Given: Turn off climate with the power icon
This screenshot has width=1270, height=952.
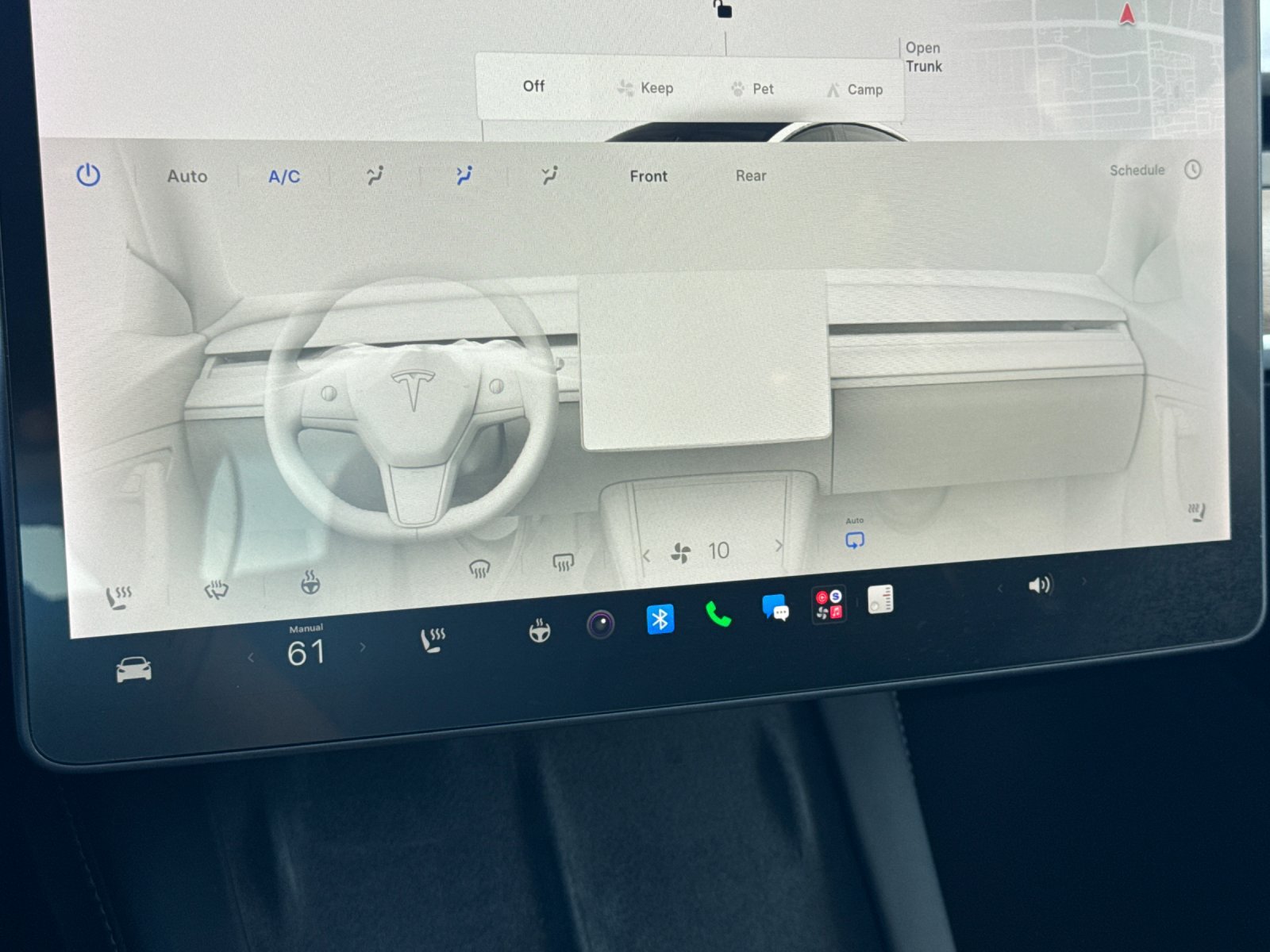Looking at the screenshot, I should (88, 175).
